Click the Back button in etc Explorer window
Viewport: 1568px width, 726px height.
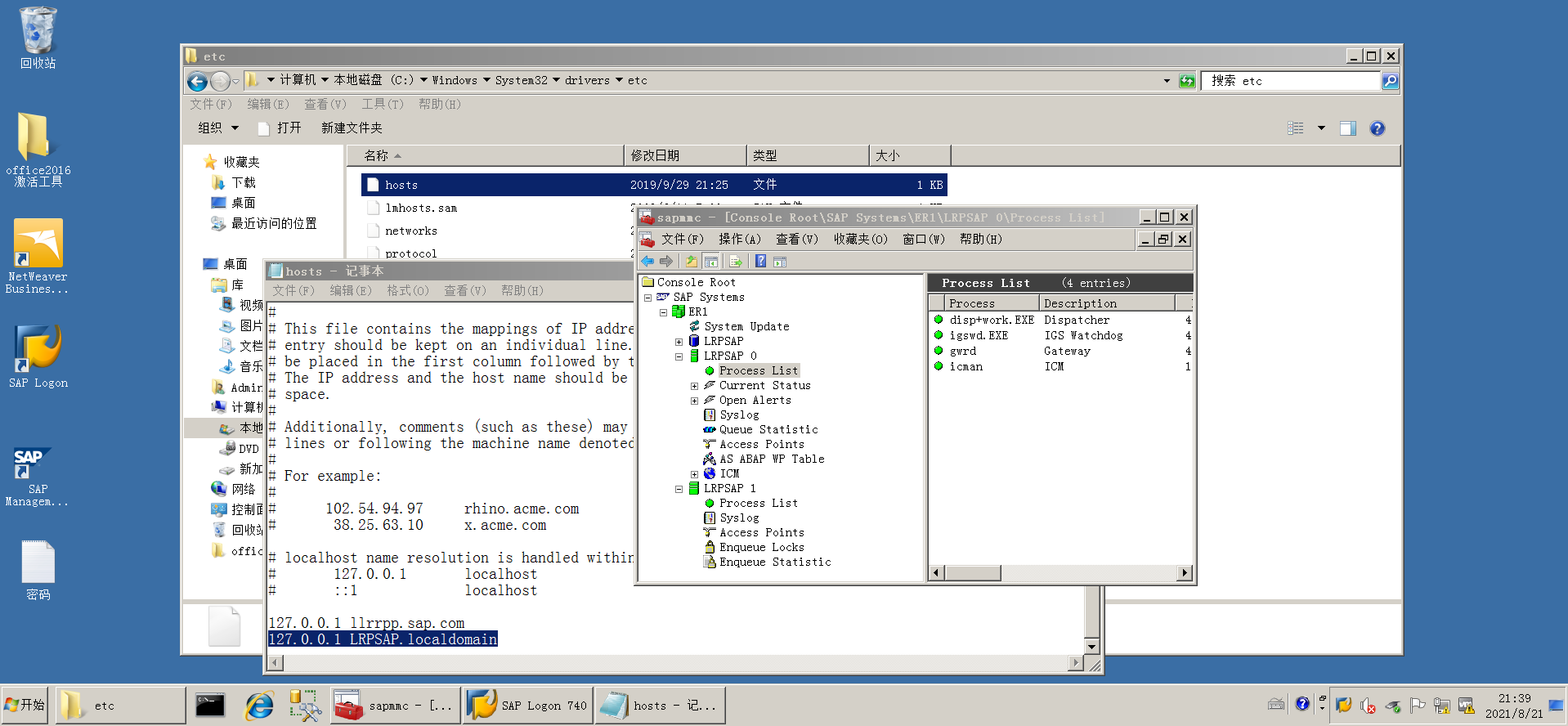[x=197, y=81]
